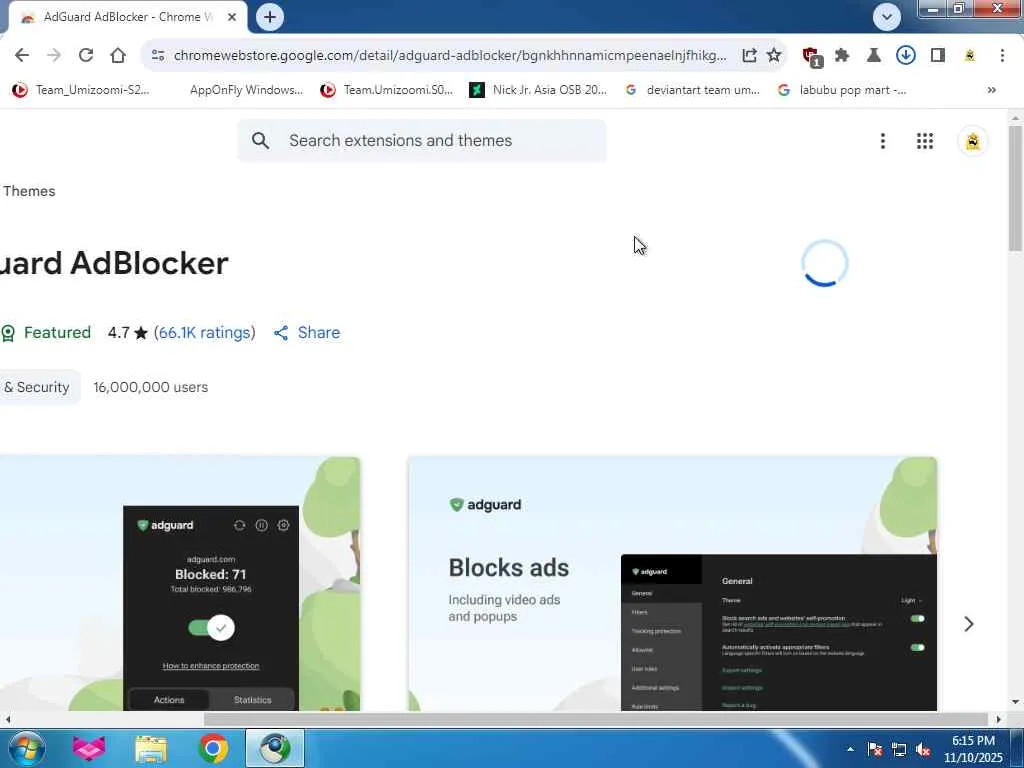
Task: Click the active globe browser taskbar icon
Action: tap(275, 748)
